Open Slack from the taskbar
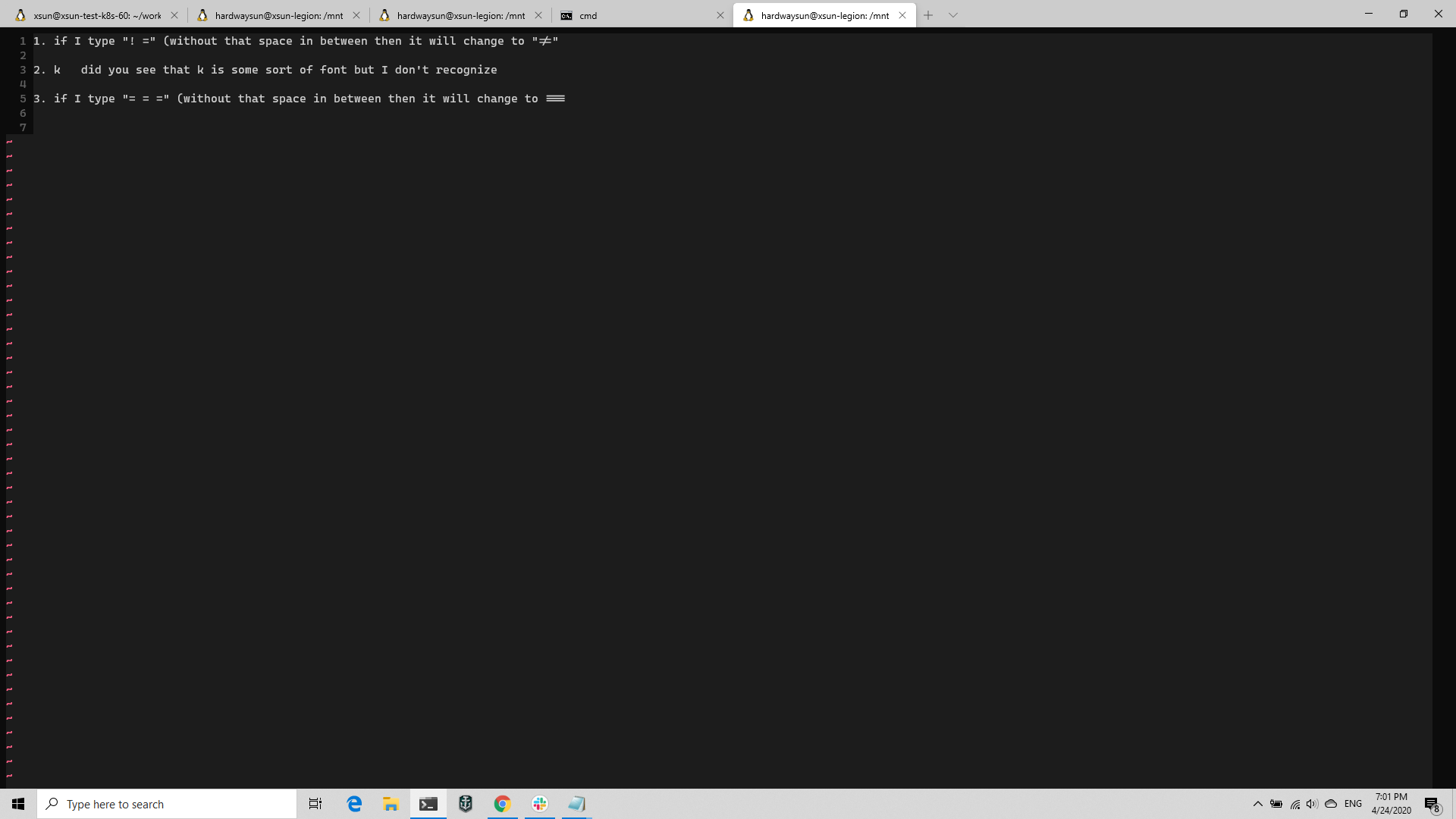The width and height of the screenshot is (1456, 819). [540, 804]
